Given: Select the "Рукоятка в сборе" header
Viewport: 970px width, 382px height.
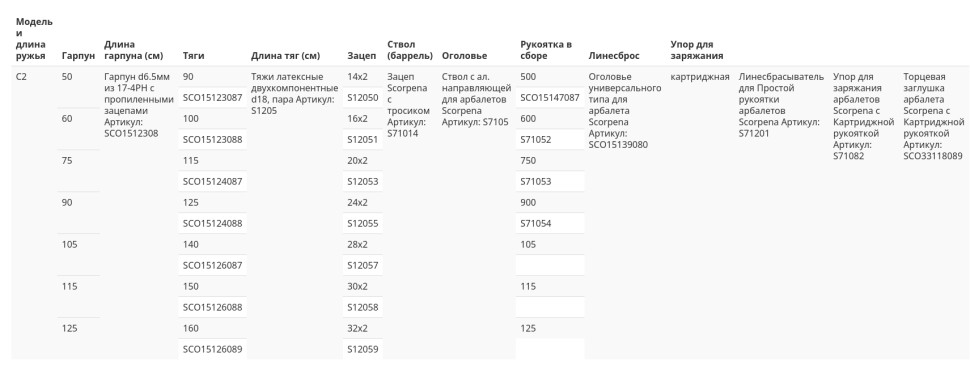Looking at the screenshot, I should (x=546, y=50).
